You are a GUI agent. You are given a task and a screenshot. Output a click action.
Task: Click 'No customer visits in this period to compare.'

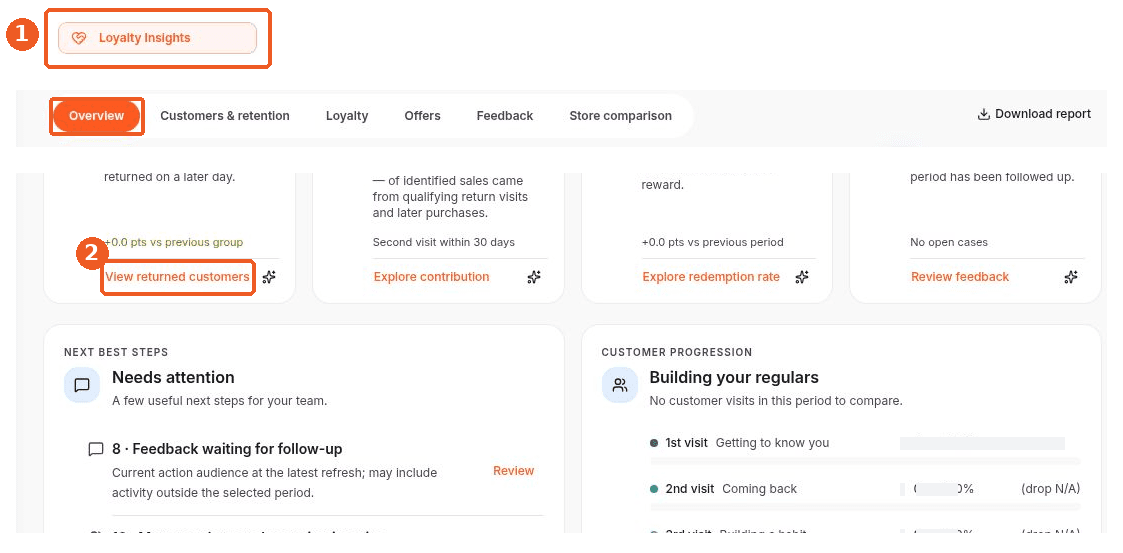click(x=776, y=401)
